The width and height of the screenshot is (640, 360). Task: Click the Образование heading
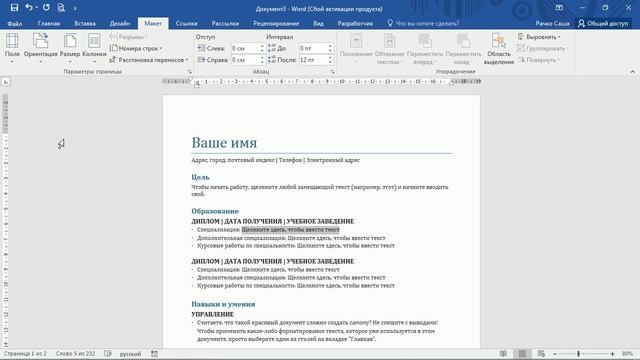click(215, 211)
